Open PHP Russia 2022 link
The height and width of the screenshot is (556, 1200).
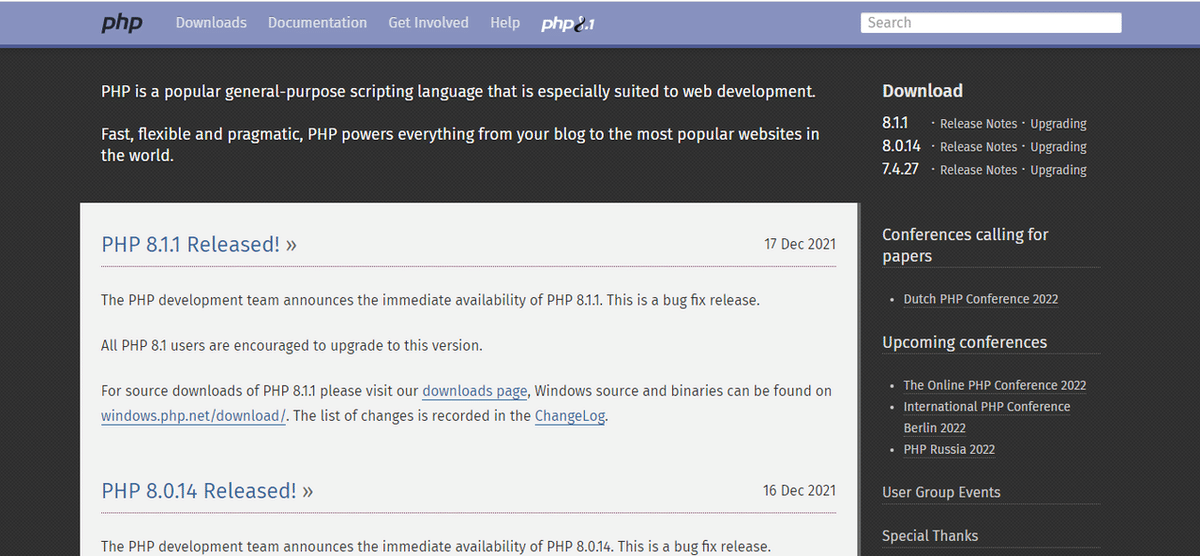coord(949,449)
